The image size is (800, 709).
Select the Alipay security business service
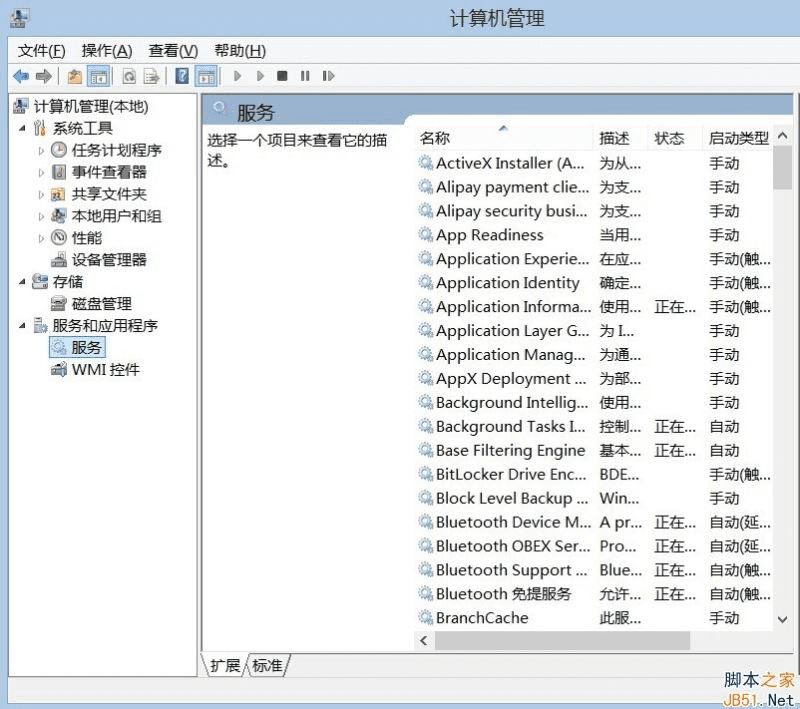[594, 211]
